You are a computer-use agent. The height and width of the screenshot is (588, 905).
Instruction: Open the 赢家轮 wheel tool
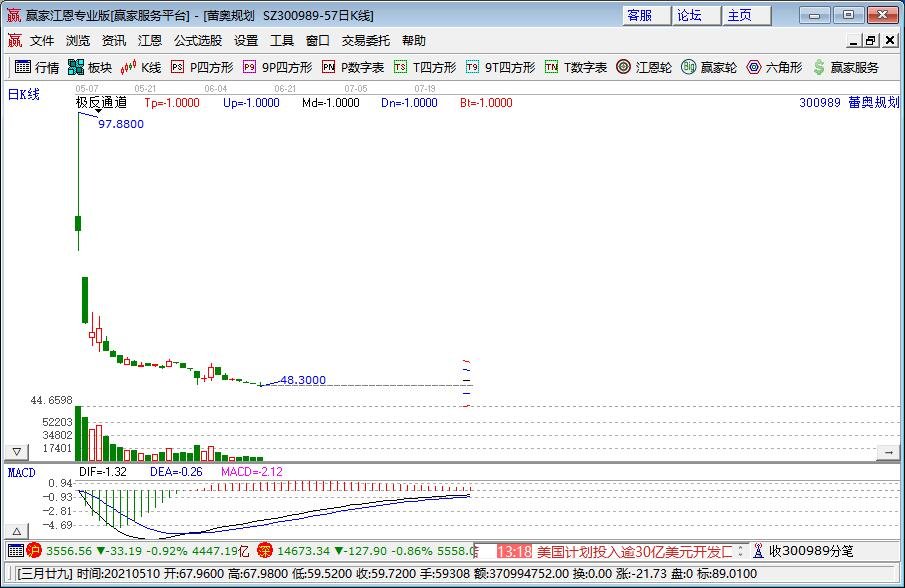point(709,68)
